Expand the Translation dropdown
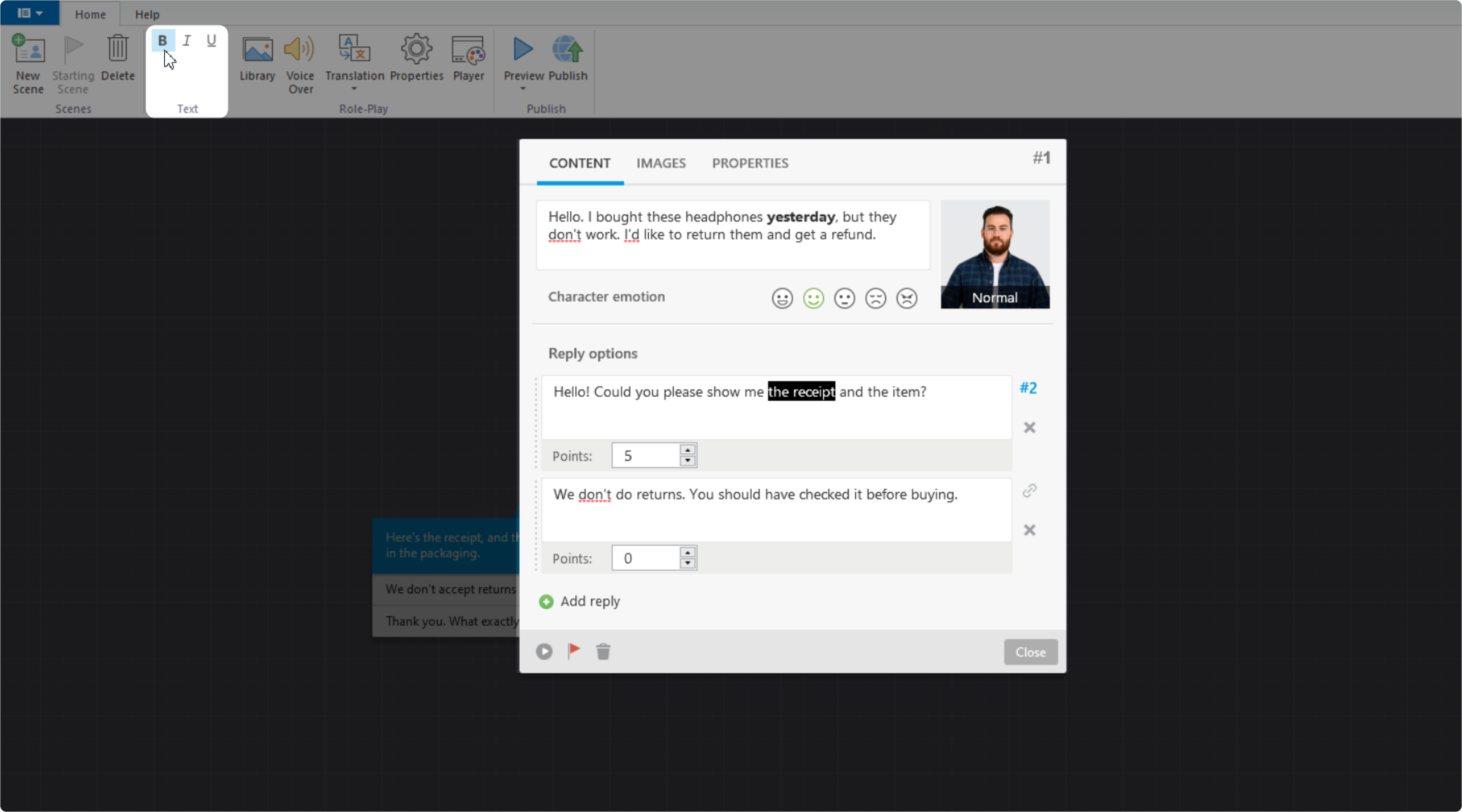The width and height of the screenshot is (1462, 812). click(x=354, y=88)
